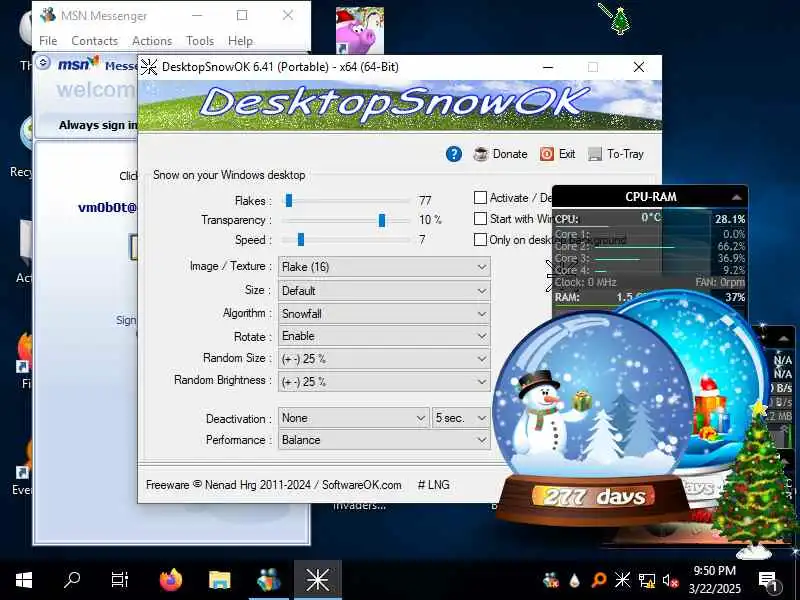The height and width of the screenshot is (600, 800).
Task: Click the decorated Christmas tree gadget
Action: pos(754,480)
